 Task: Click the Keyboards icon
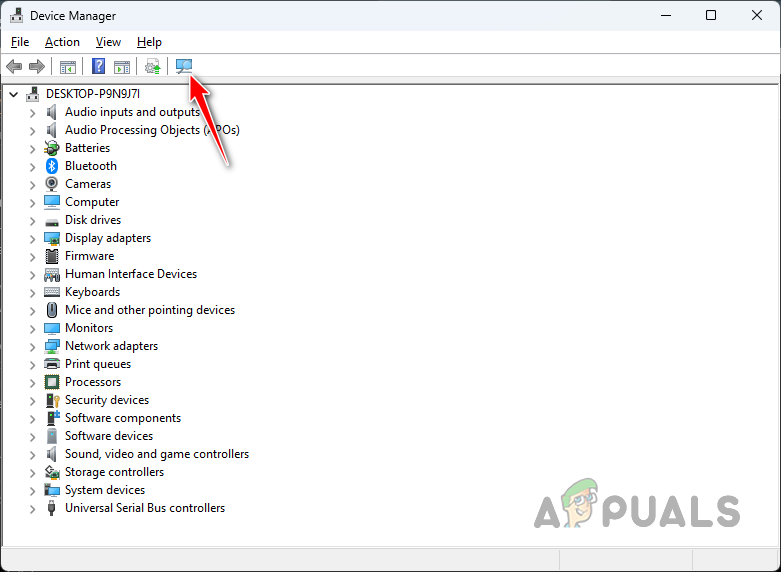[52, 292]
